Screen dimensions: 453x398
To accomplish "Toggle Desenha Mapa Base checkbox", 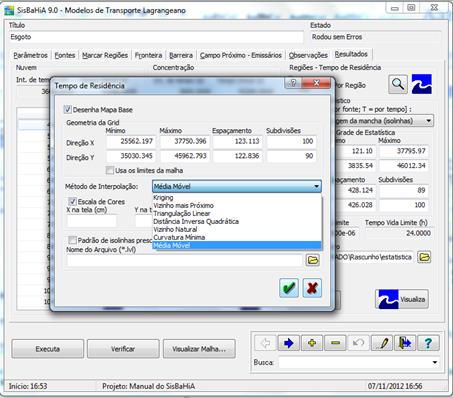I will (68, 109).
